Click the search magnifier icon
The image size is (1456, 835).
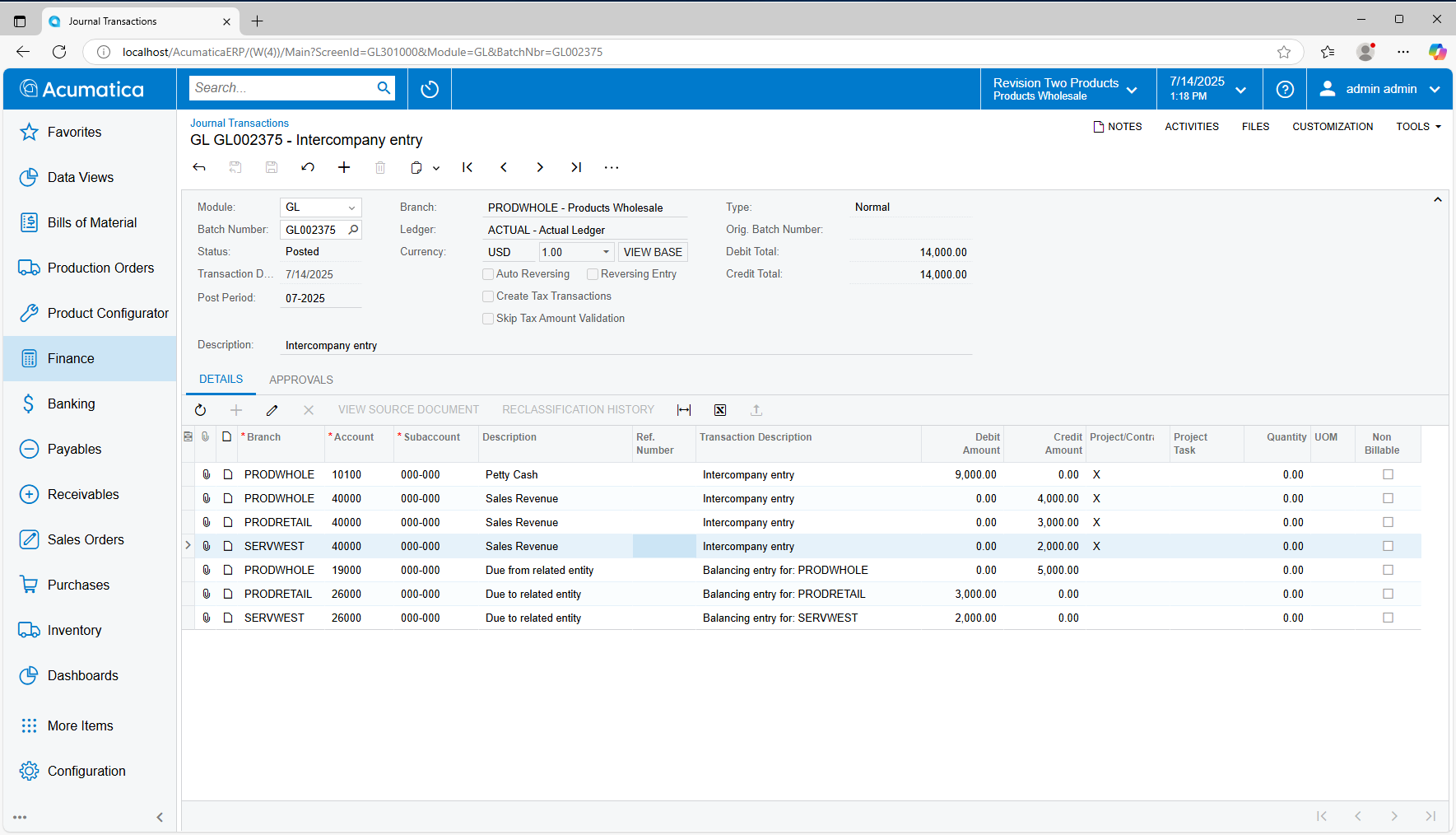(384, 88)
